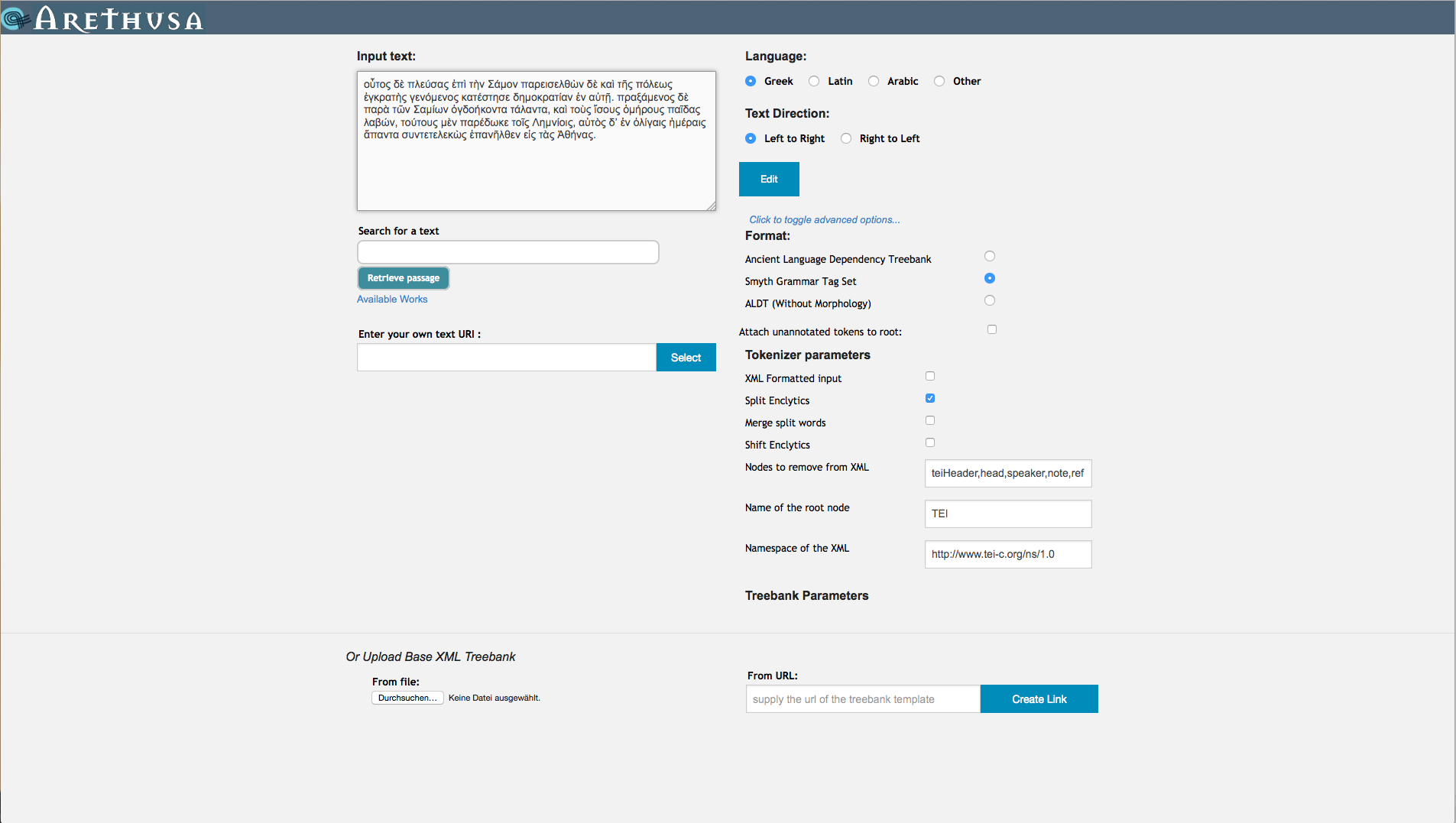Choose Right to Left text direction
Screen dimensions: 1456x823
click(846, 138)
